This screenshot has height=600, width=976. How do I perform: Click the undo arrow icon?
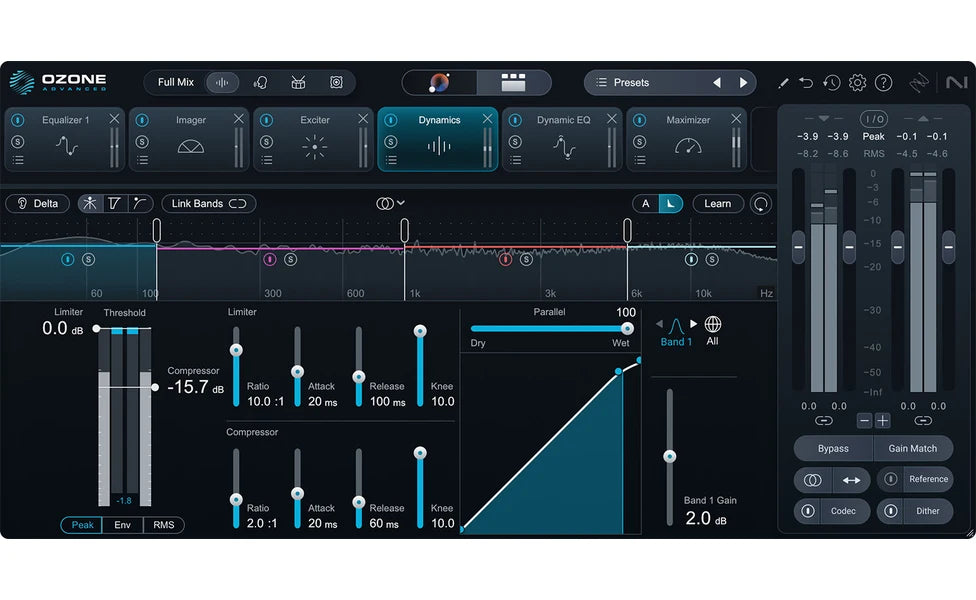coord(805,83)
